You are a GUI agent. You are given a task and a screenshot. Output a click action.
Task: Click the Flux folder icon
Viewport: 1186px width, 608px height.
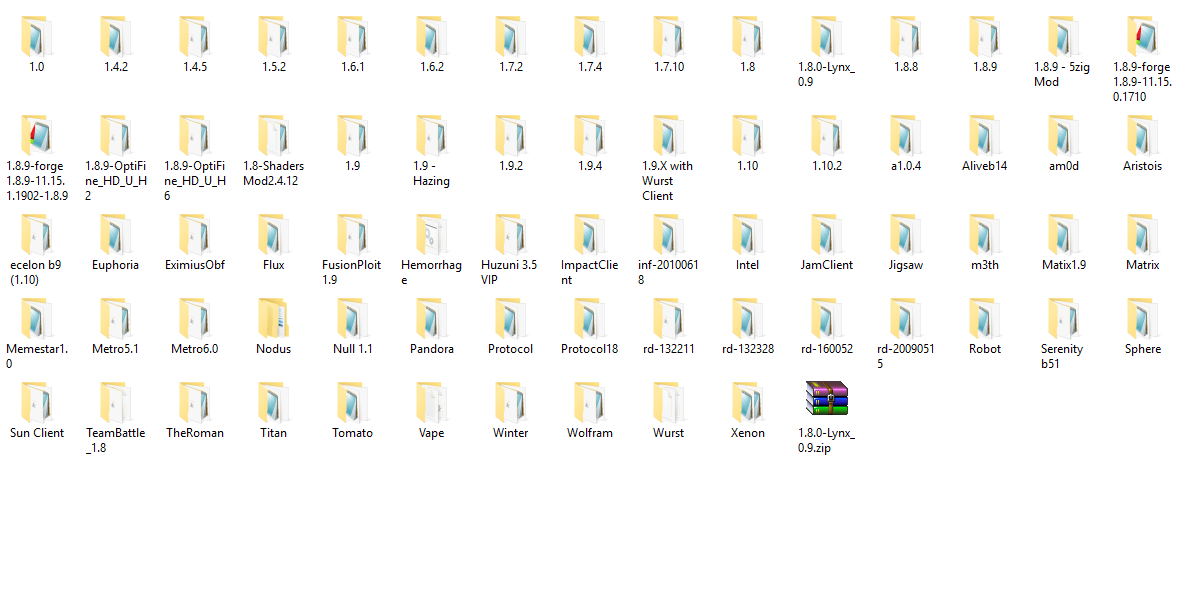274,234
